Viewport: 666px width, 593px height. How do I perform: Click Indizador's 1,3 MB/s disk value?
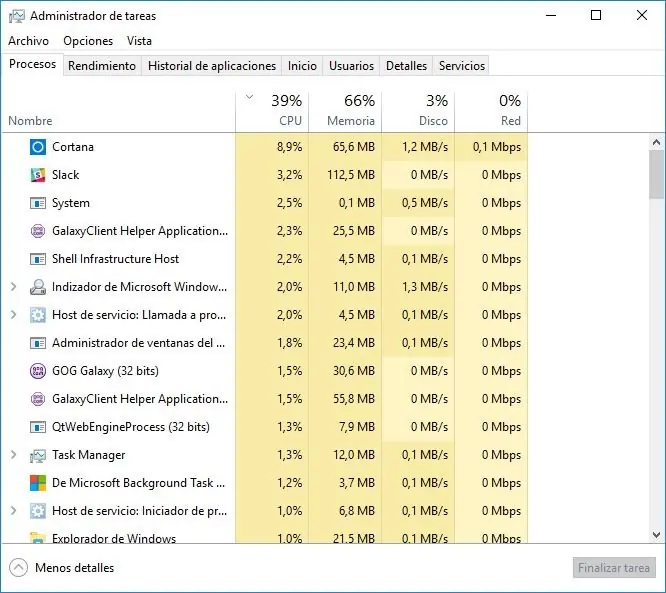(x=425, y=287)
